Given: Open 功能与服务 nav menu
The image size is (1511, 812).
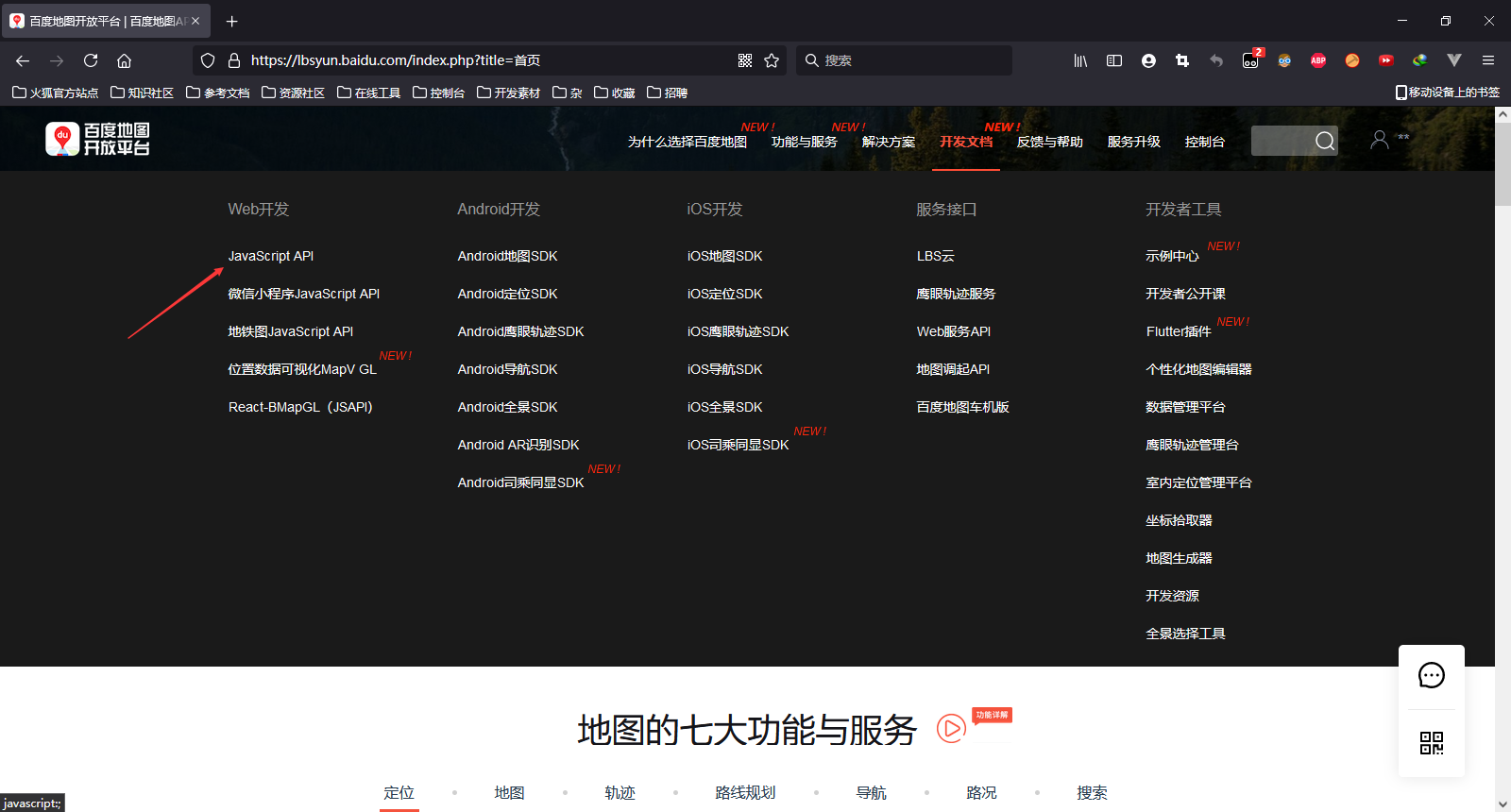Looking at the screenshot, I should [805, 142].
